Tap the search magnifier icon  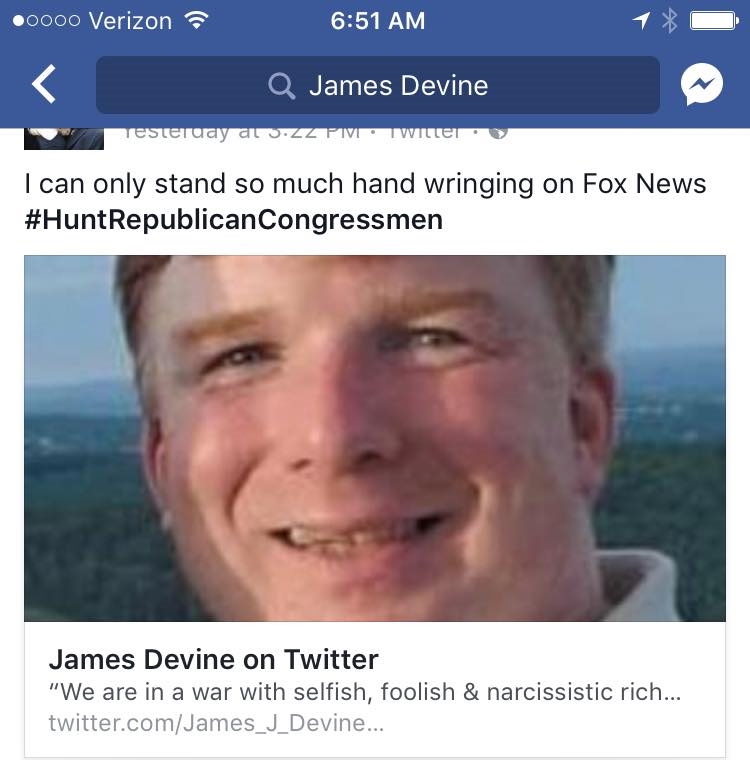point(281,86)
